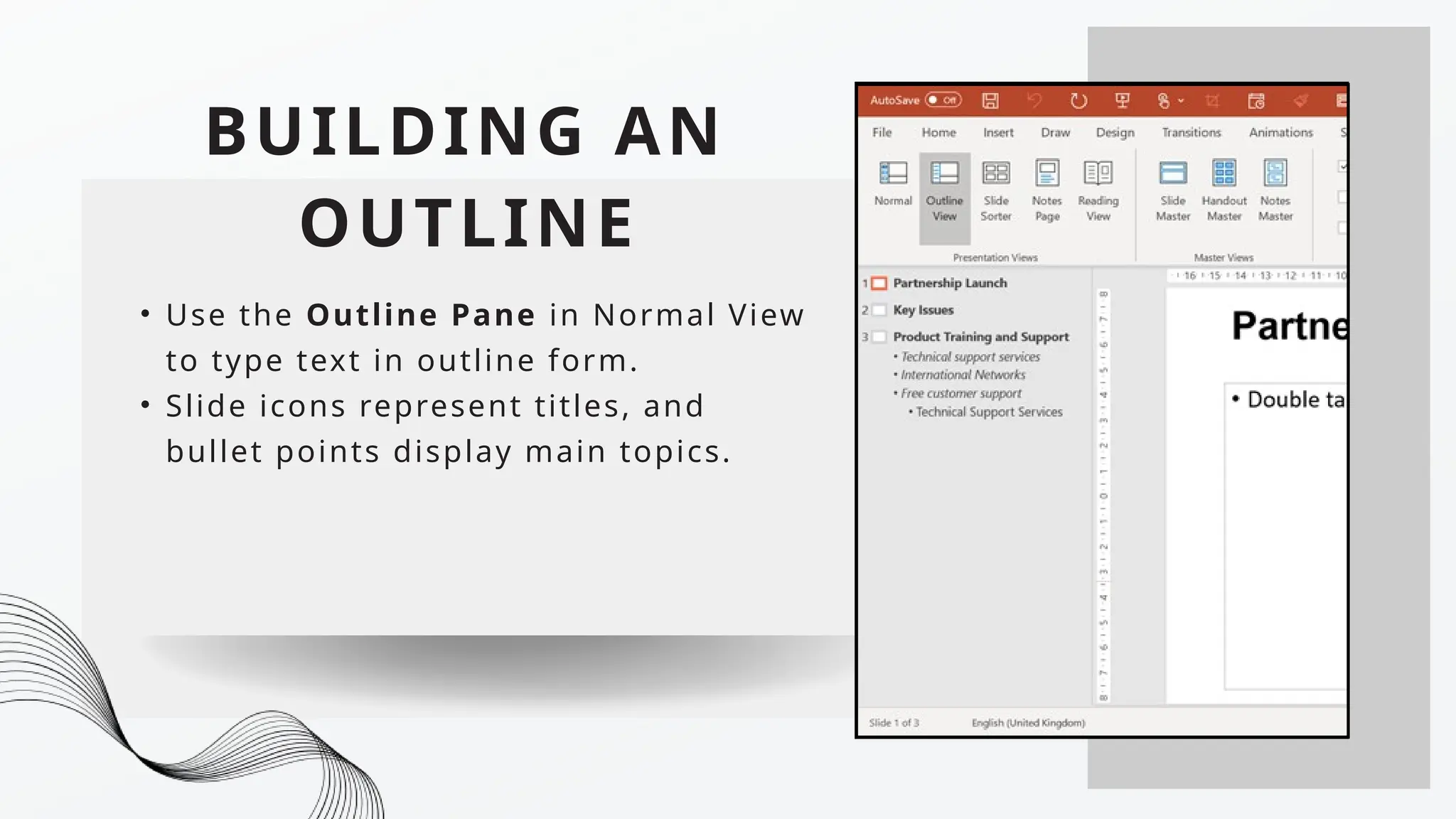Click indented Technical Support Services sub-bullet
Screen dimensions: 1456x819
click(989, 412)
